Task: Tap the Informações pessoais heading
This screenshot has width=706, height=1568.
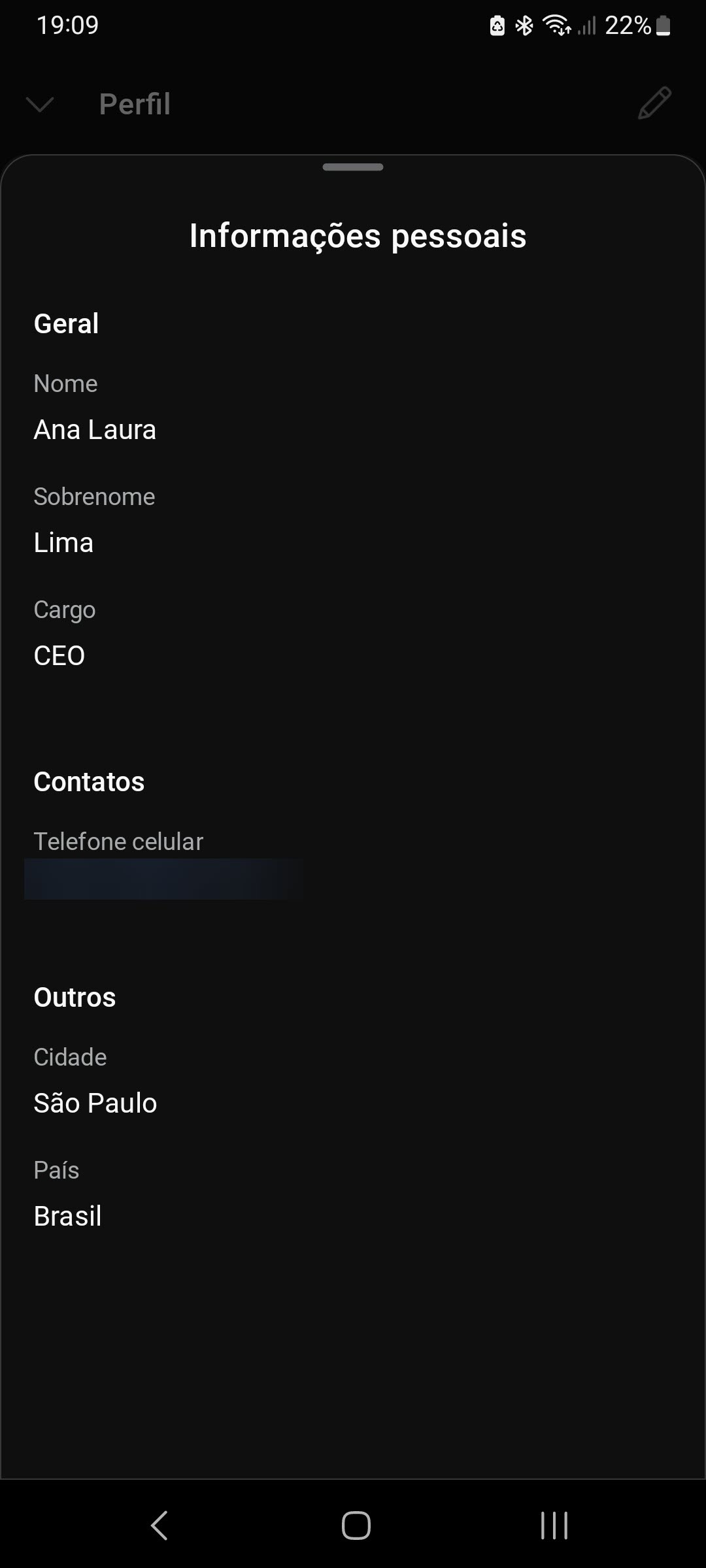Action: coord(358,236)
